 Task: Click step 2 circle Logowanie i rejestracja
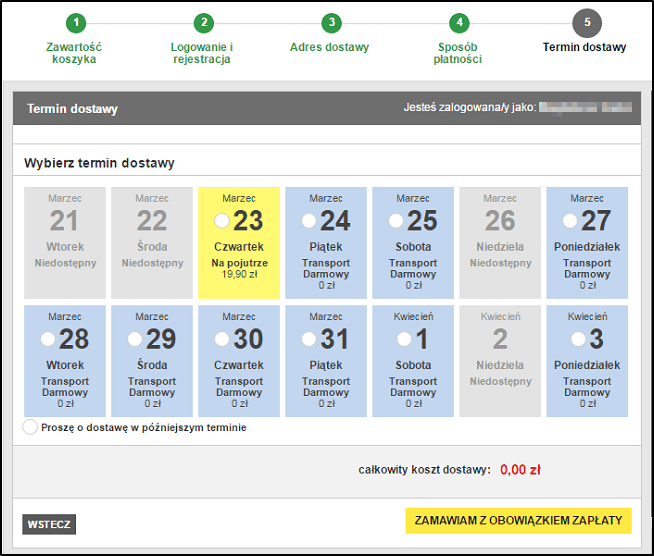click(x=203, y=22)
